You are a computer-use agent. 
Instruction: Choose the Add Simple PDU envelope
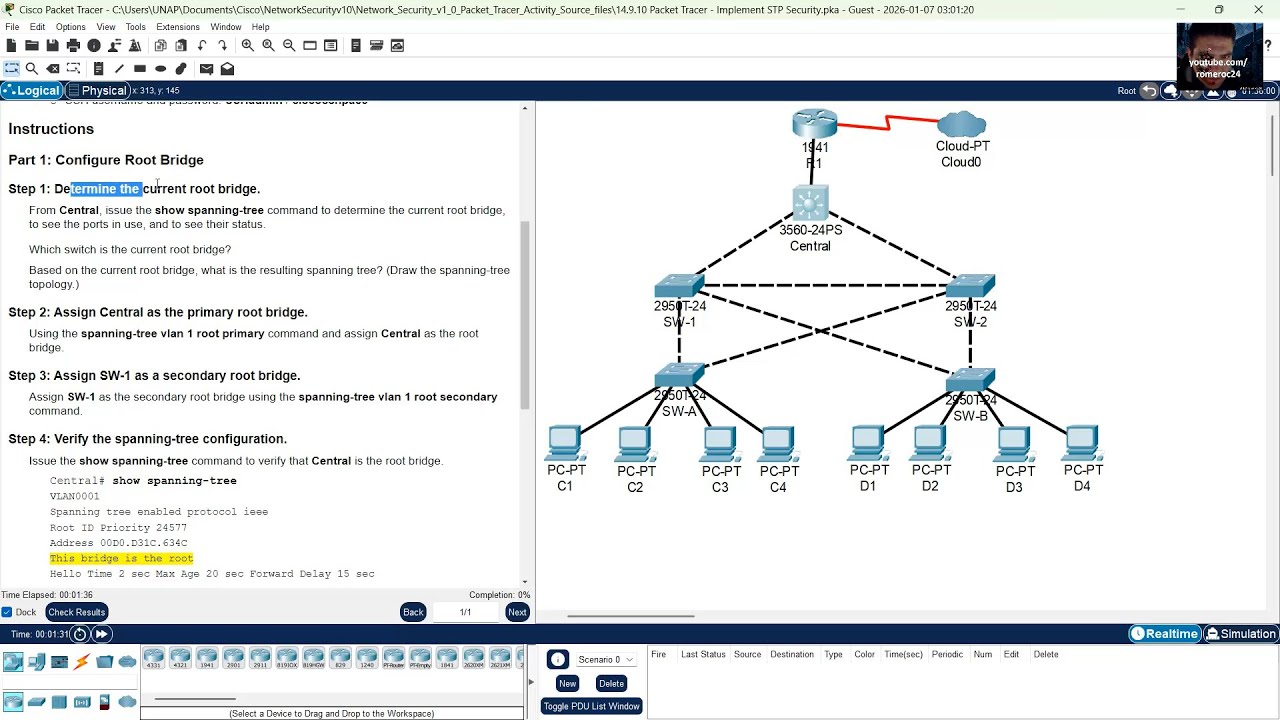coord(206,68)
